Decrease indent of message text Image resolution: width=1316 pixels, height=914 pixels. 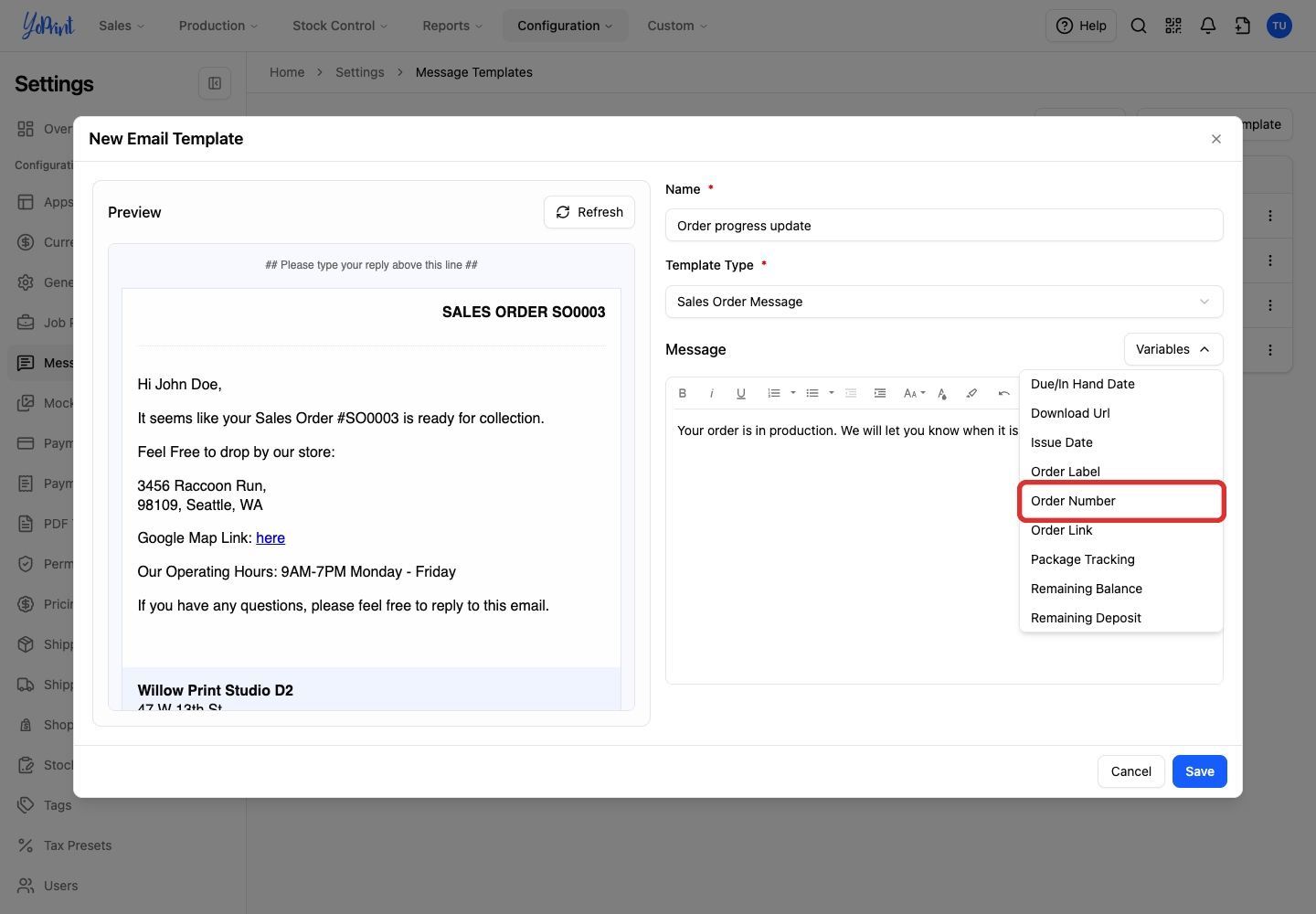pos(851,393)
